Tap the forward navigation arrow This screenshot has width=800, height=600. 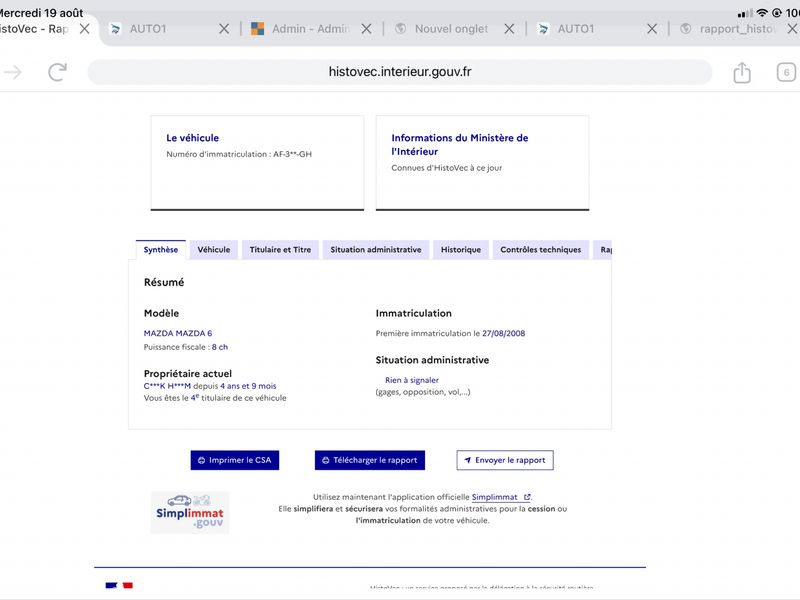point(13,72)
